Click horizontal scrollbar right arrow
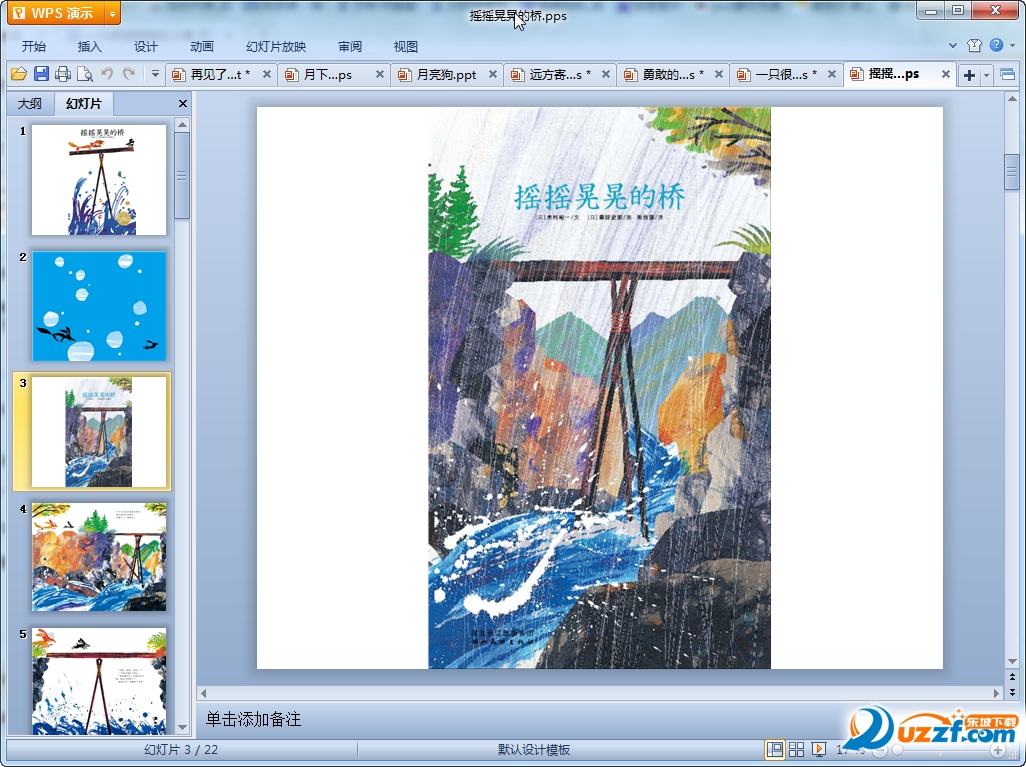 tap(997, 693)
